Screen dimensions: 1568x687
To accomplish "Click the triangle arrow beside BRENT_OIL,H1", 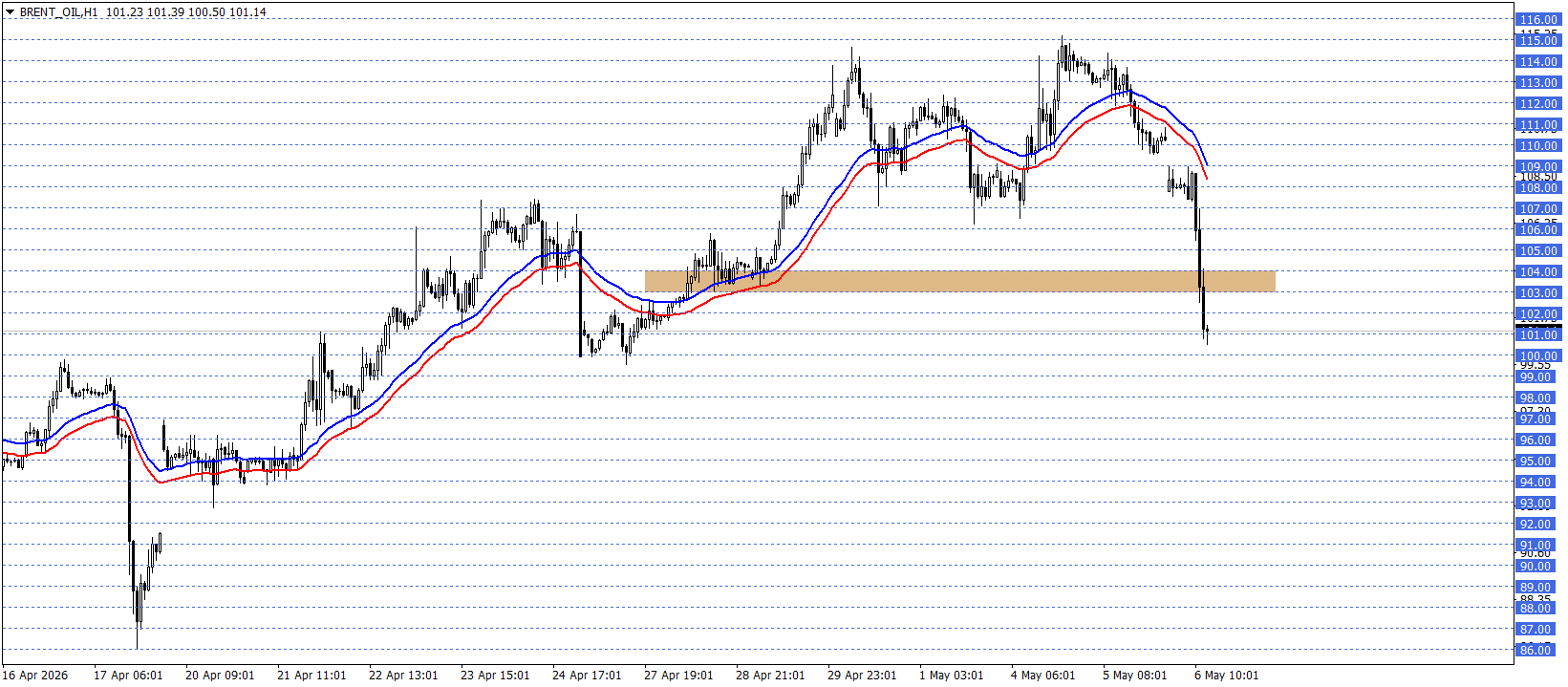I will click(x=10, y=12).
